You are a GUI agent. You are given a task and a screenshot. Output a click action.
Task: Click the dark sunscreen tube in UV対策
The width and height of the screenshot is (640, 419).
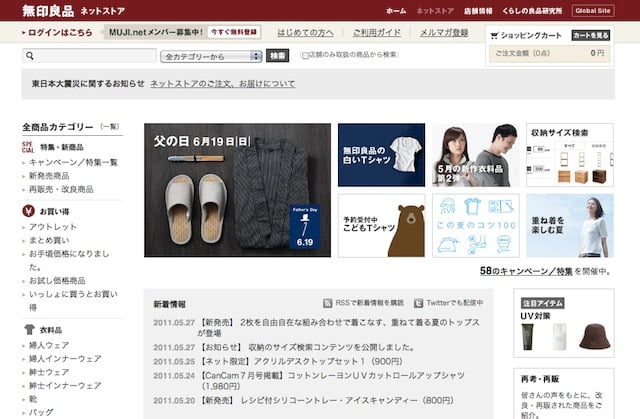point(527,337)
